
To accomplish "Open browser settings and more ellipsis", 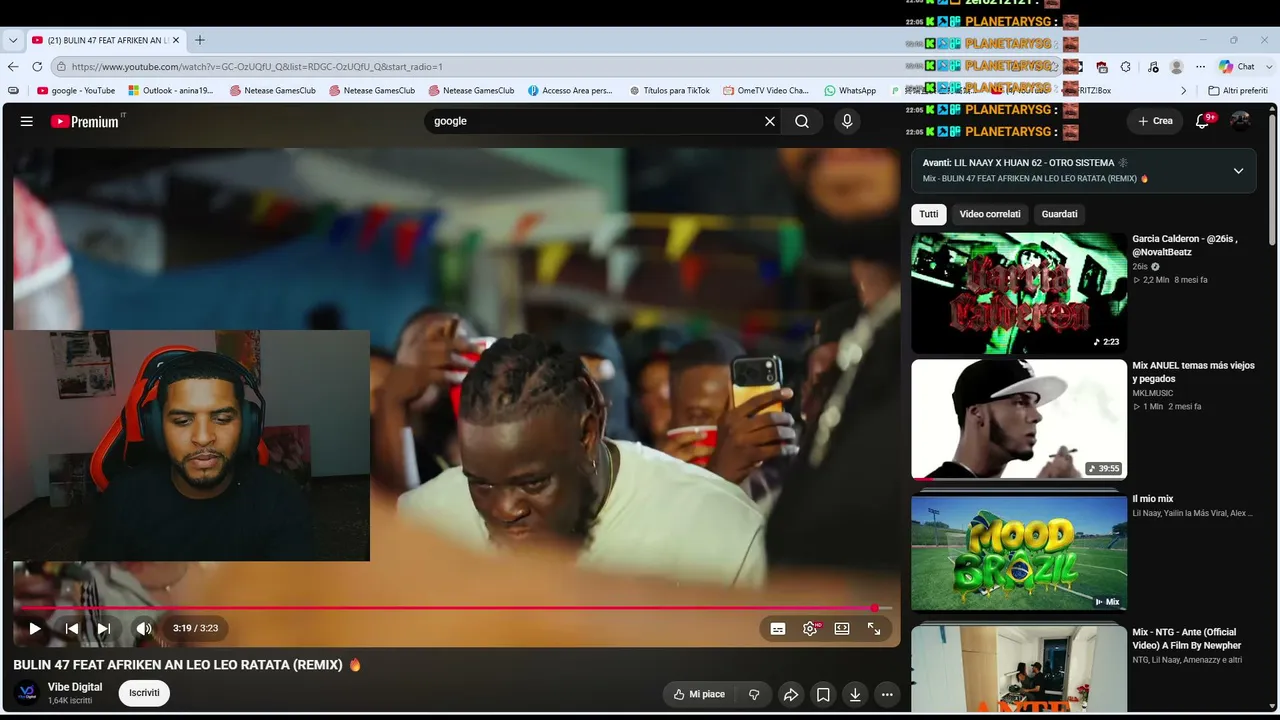I will [1201, 67].
